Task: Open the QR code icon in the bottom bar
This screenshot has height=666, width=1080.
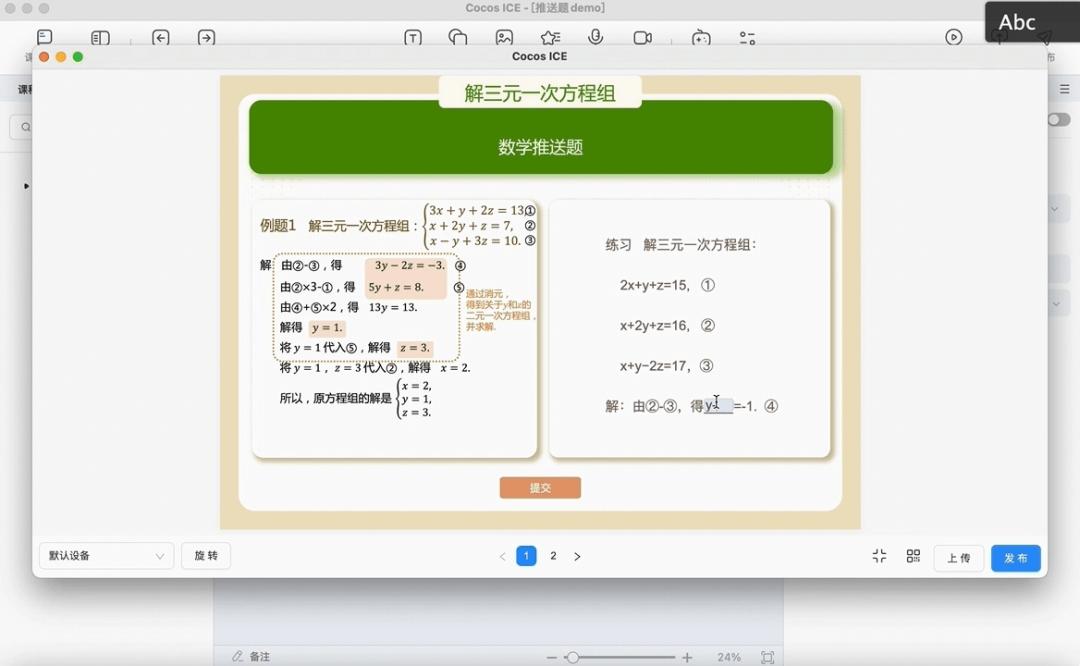Action: tap(913, 557)
